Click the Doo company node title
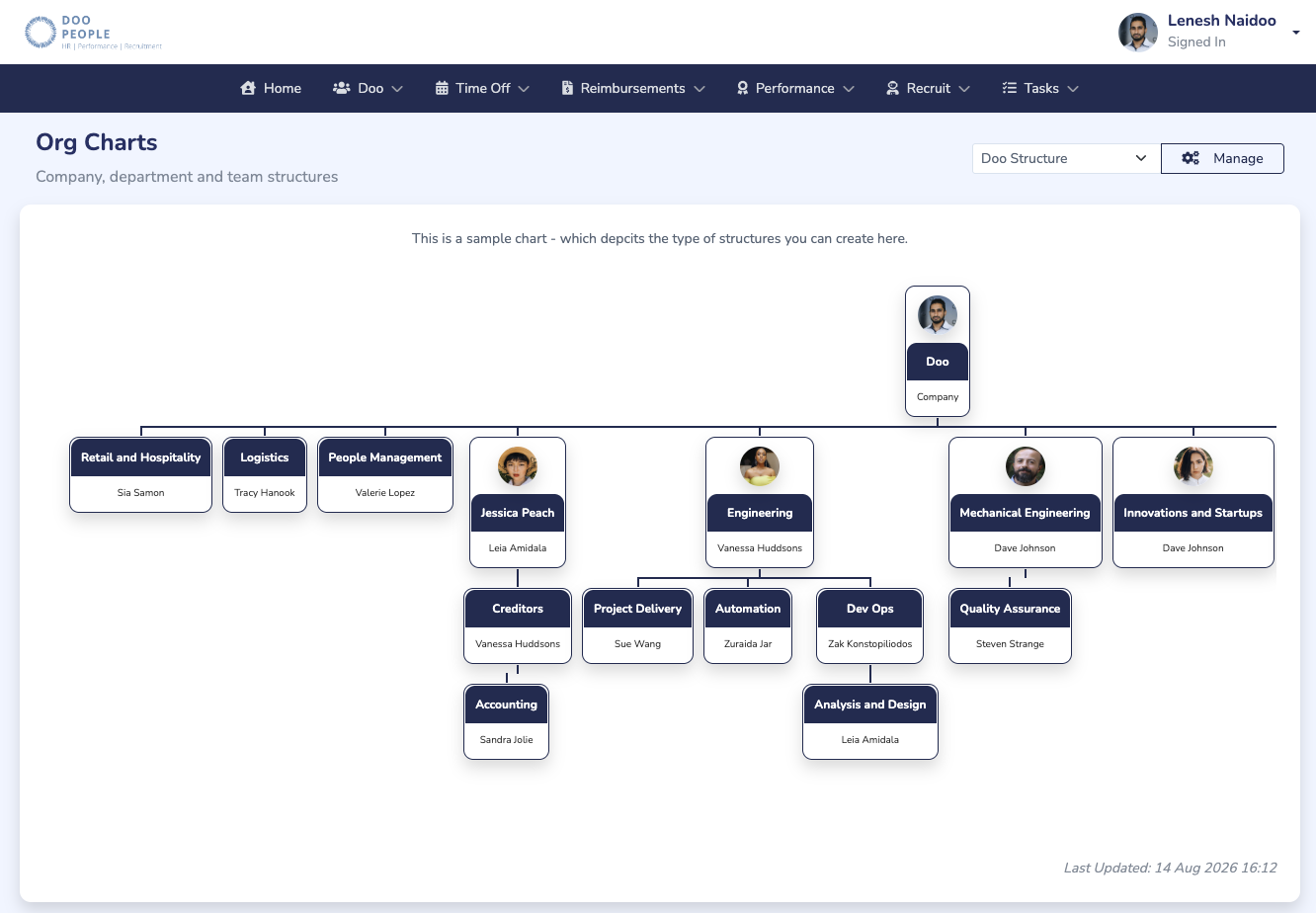The height and width of the screenshot is (913, 1316). click(x=938, y=362)
